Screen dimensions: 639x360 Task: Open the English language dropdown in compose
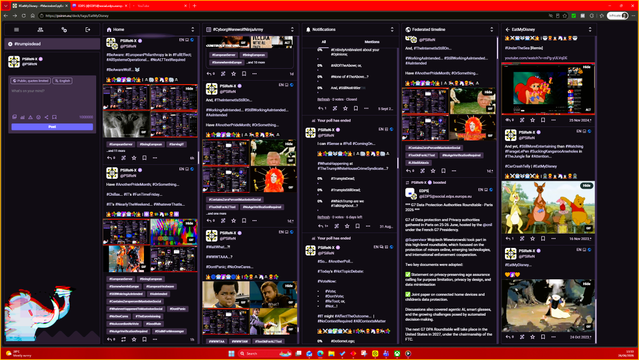[x=63, y=81]
